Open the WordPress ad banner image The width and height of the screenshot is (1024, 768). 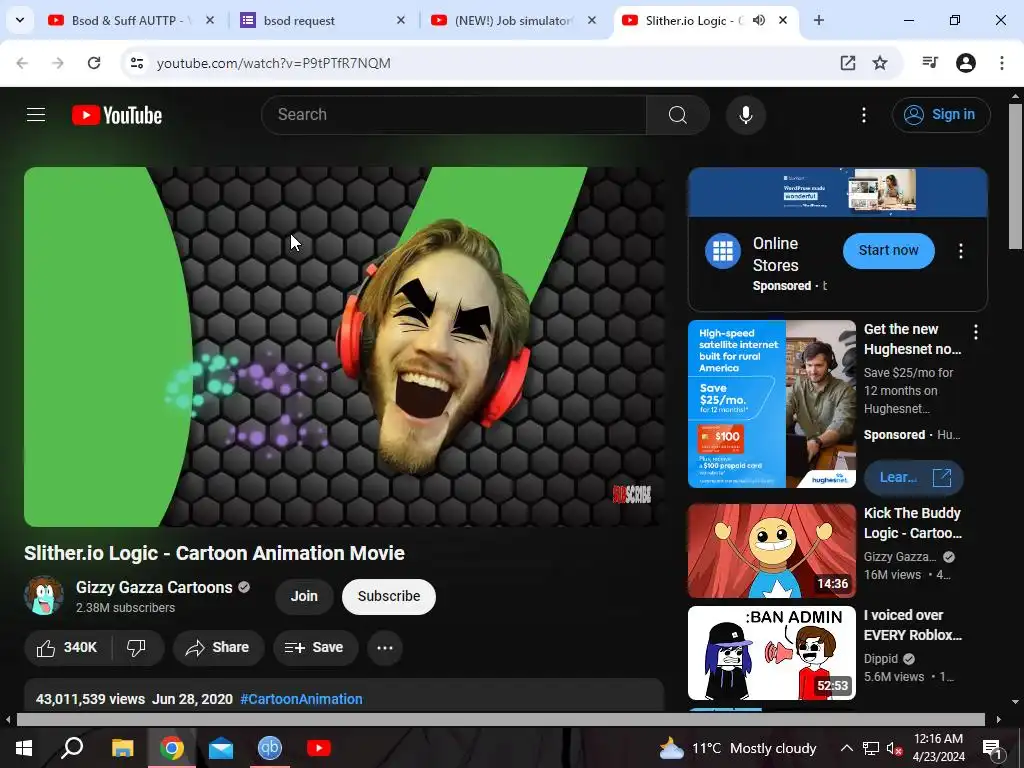click(837, 192)
